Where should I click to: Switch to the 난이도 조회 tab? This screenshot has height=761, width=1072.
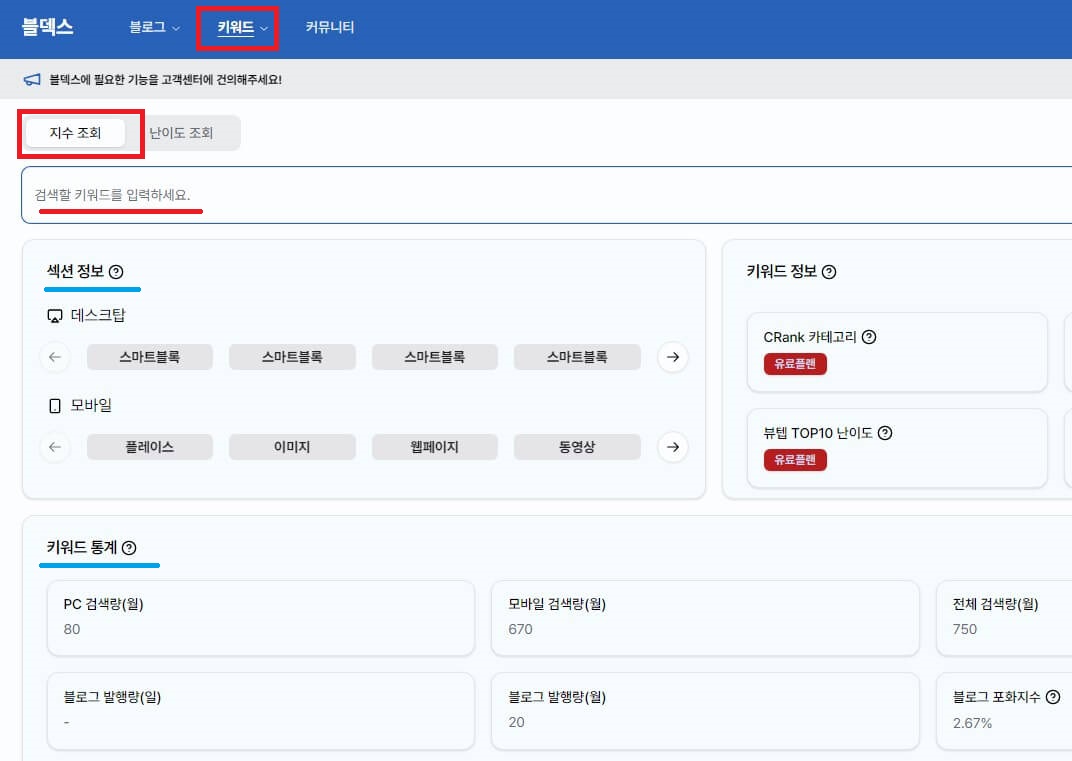(x=181, y=133)
